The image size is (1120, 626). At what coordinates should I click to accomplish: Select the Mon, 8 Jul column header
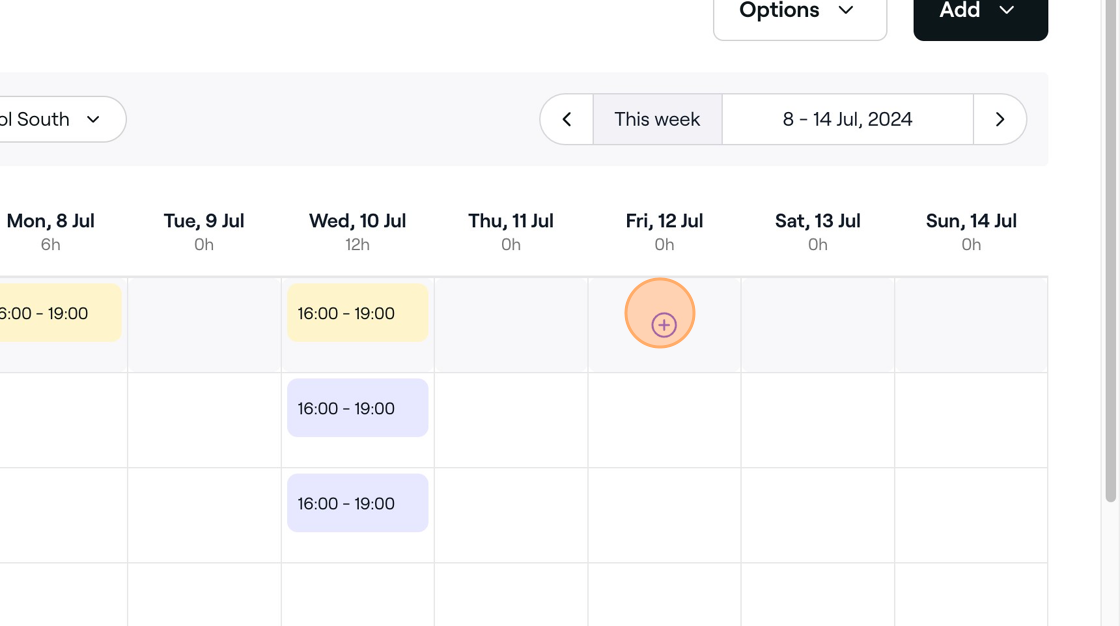click(51, 221)
